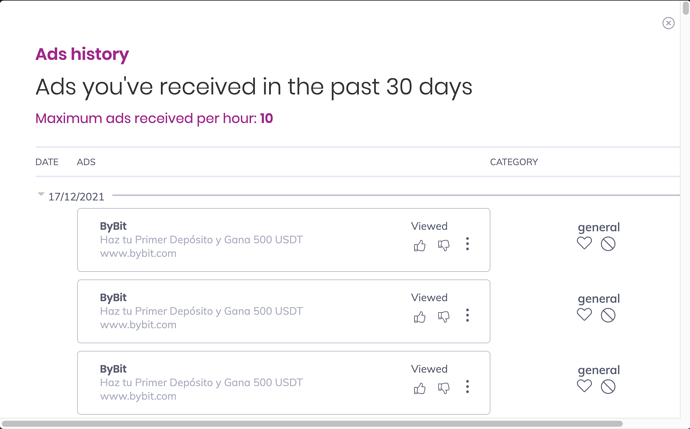Save the first ad's general category with heart

click(x=584, y=243)
